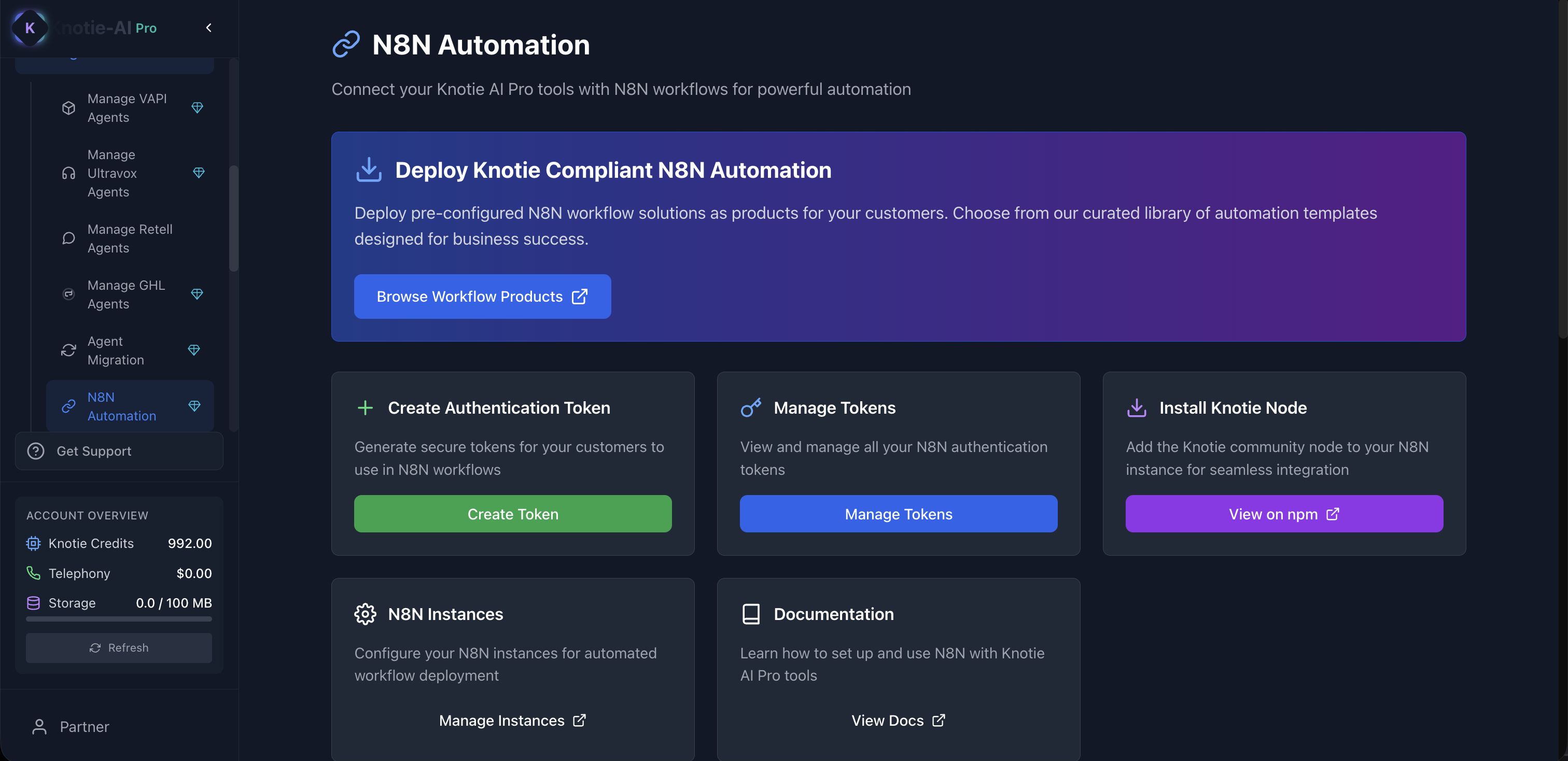Click the diamond badge beside Agent Migration
The image size is (1568, 761).
pos(193,350)
